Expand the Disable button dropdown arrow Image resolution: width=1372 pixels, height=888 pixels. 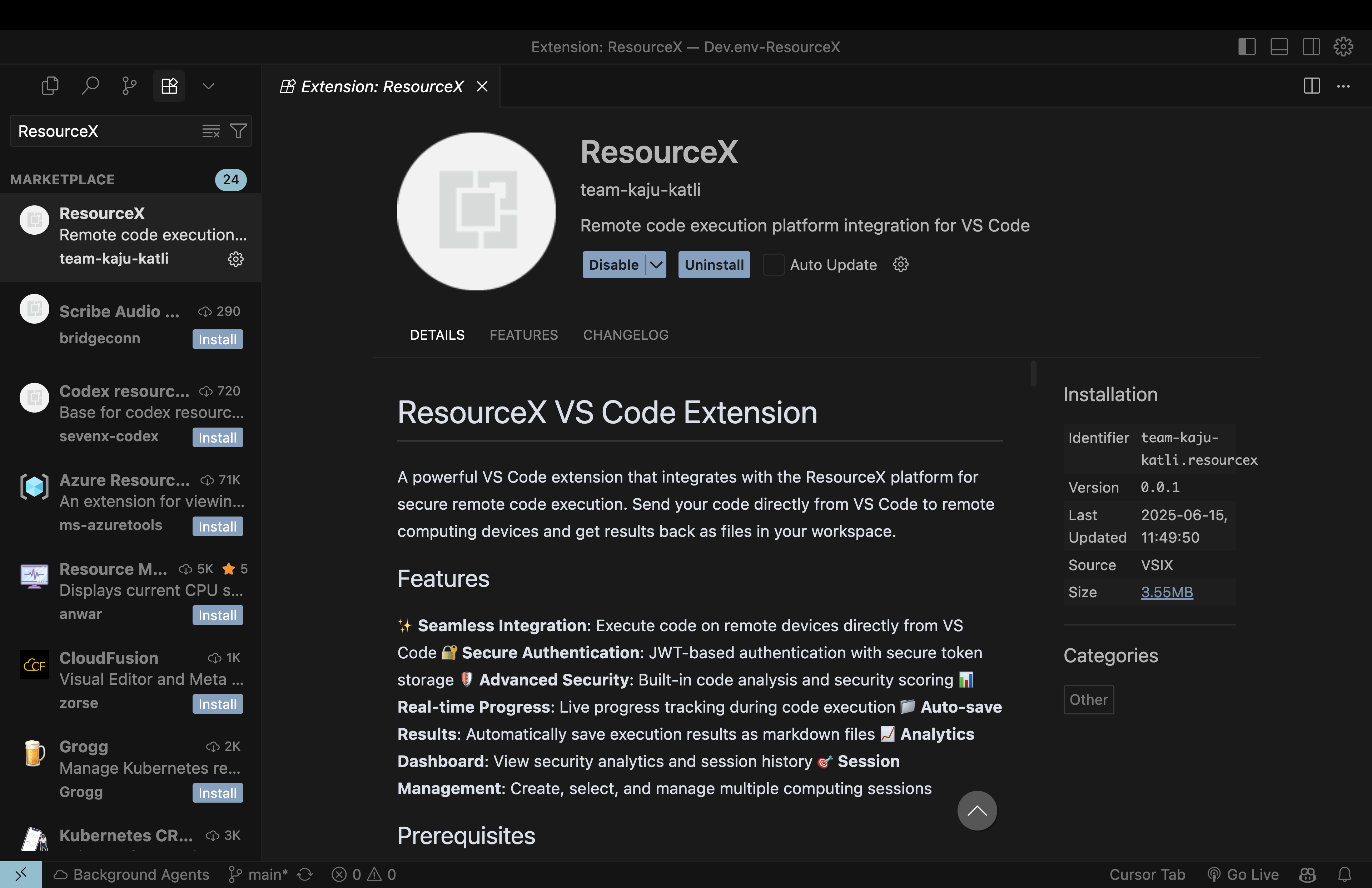[x=655, y=265]
